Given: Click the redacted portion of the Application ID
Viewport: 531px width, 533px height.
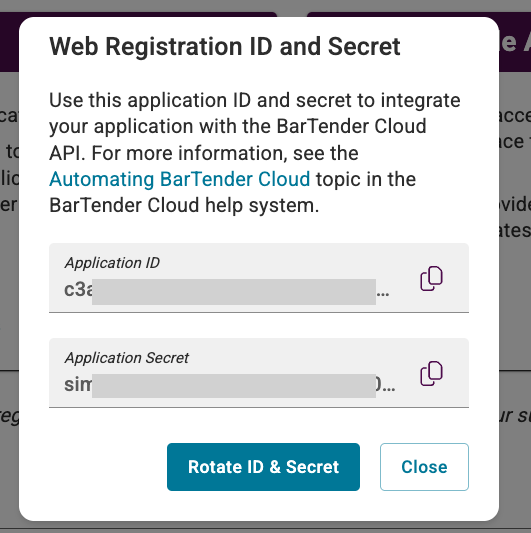Looking at the screenshot, I should click(x=234, y=292).
